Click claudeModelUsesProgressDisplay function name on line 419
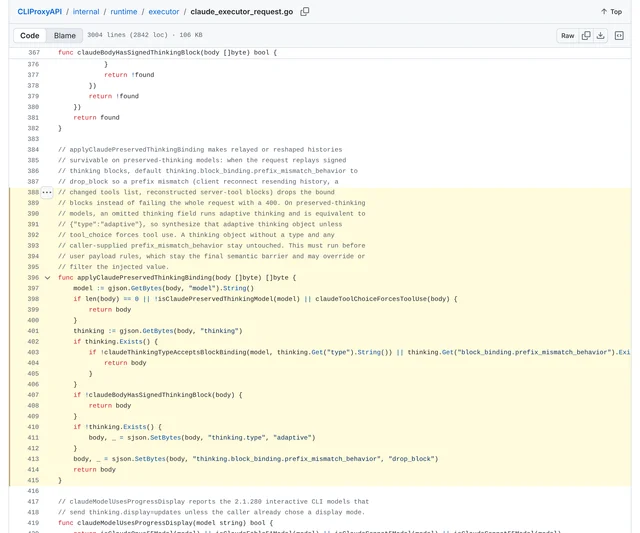 coord(133,523)
